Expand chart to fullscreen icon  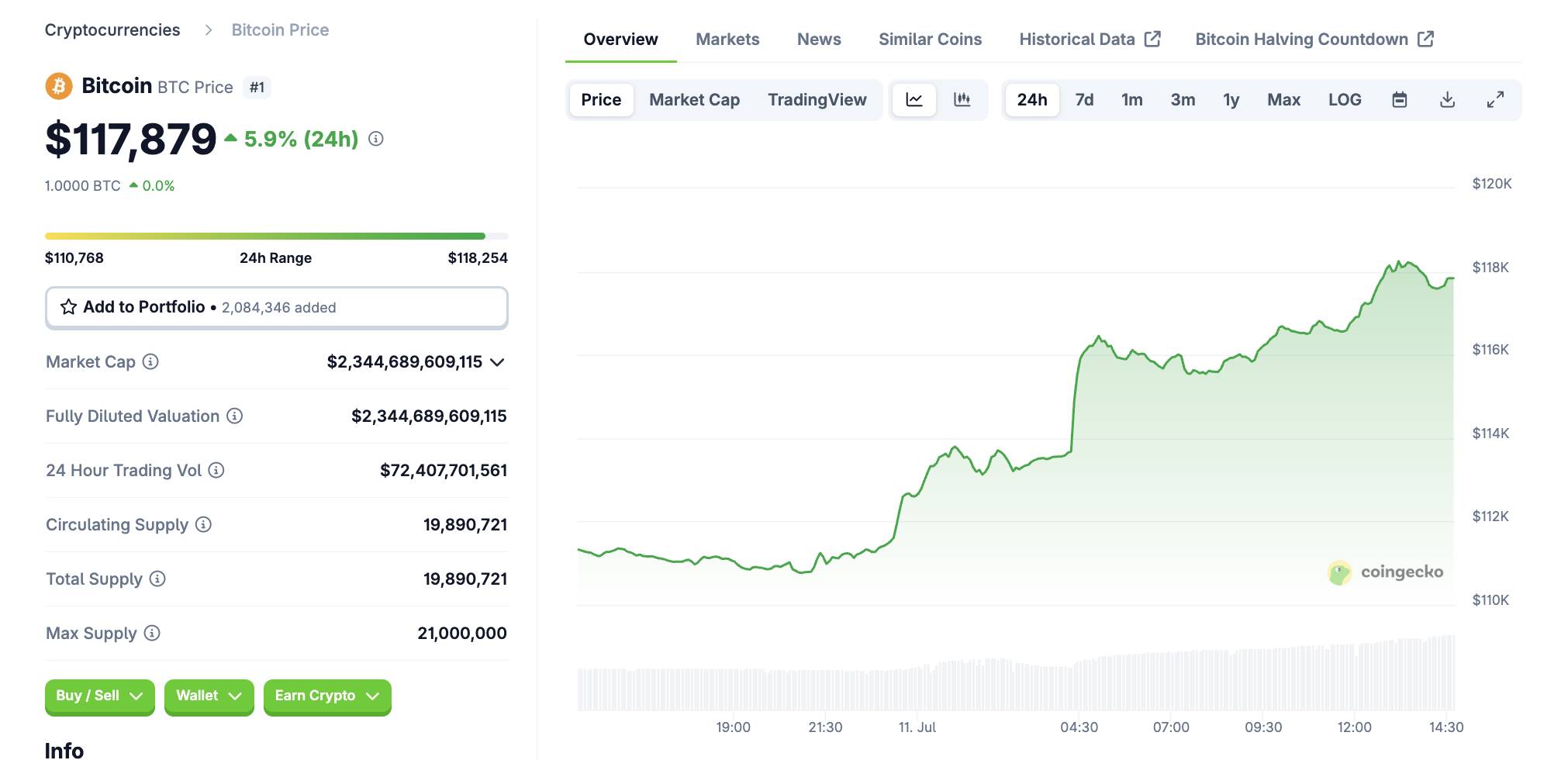[1495, 99]
